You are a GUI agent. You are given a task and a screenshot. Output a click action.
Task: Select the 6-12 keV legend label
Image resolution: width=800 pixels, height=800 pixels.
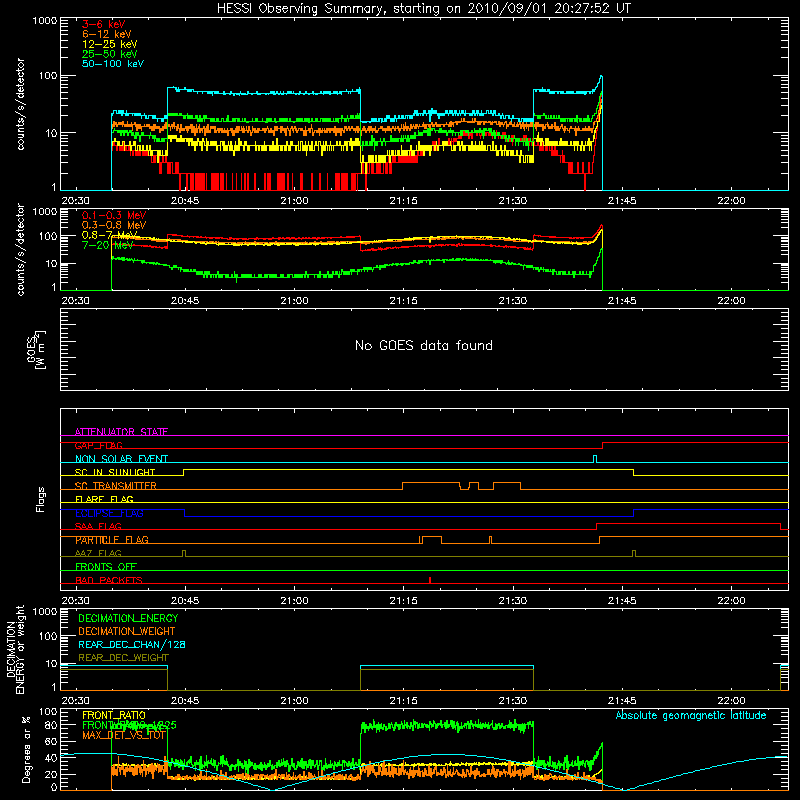click(107, 34)
